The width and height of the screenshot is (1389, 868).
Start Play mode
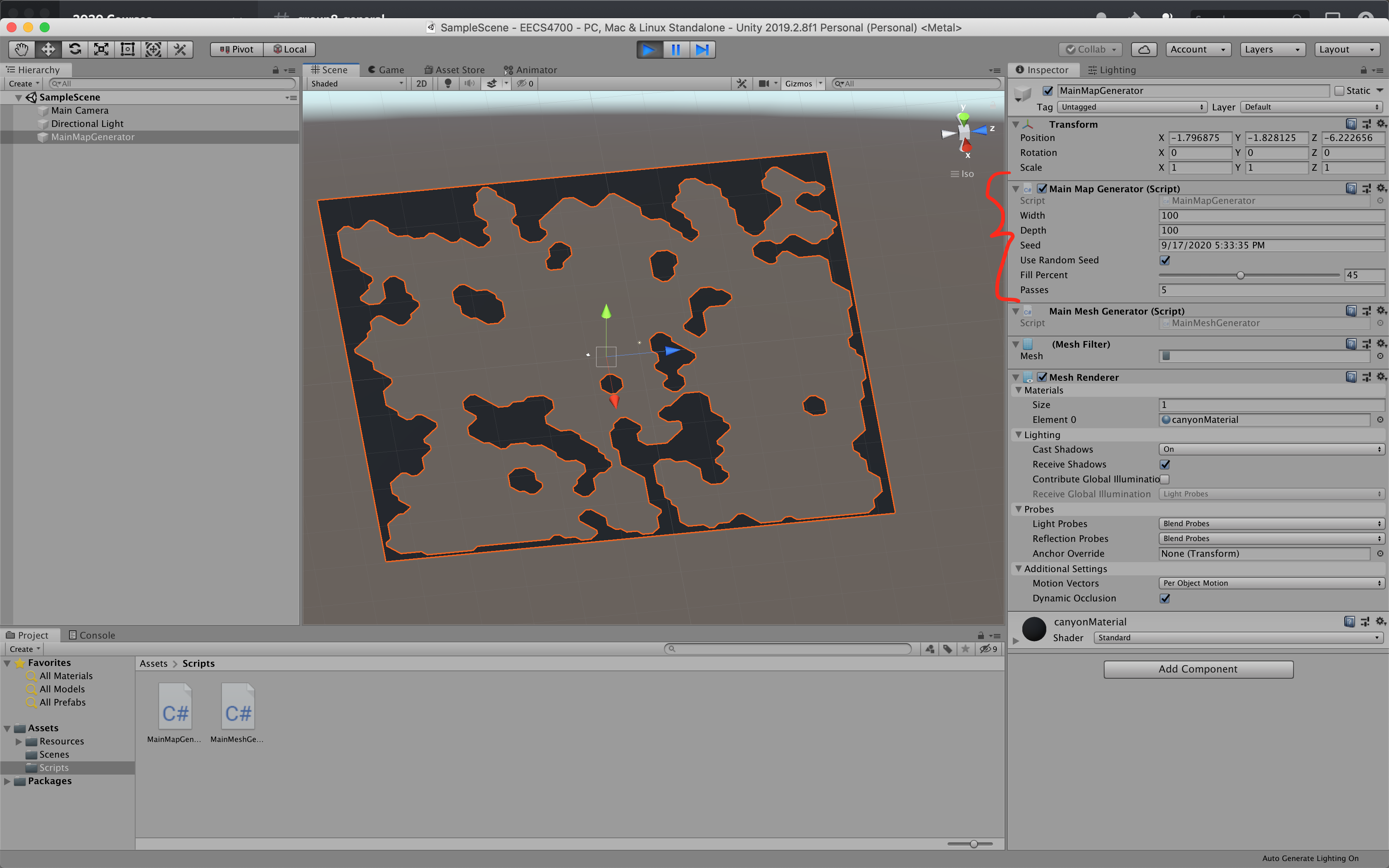click(x=649, y=49)
